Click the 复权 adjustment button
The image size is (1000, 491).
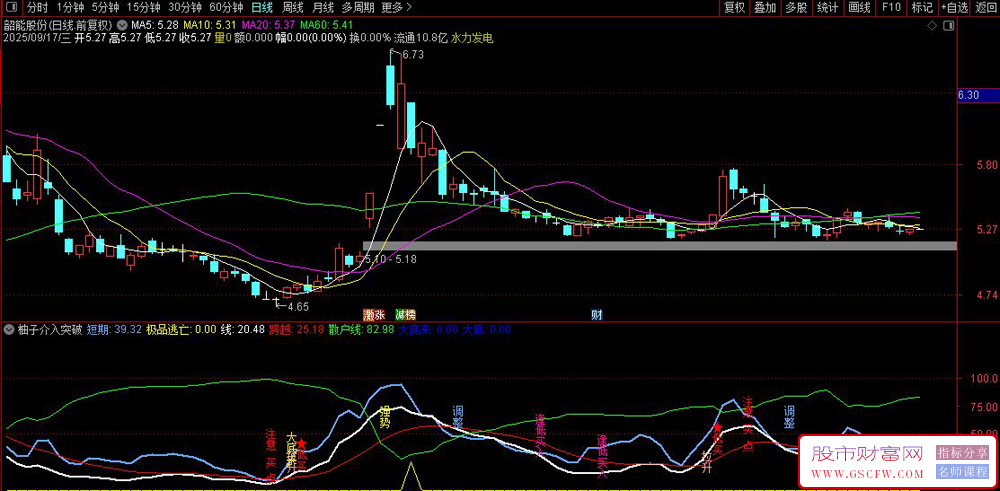(734, 8)
